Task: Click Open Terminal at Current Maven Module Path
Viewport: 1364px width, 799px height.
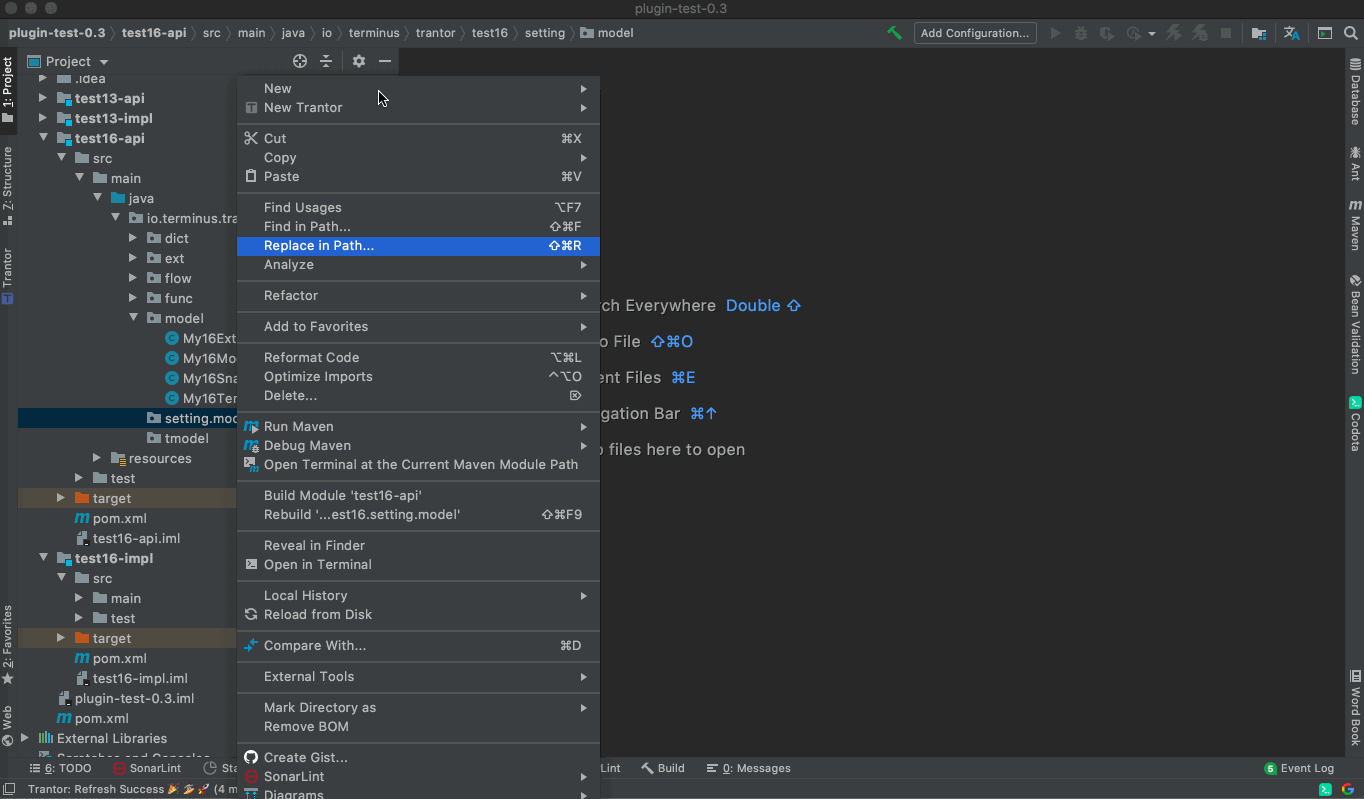Action: point(418,465)
